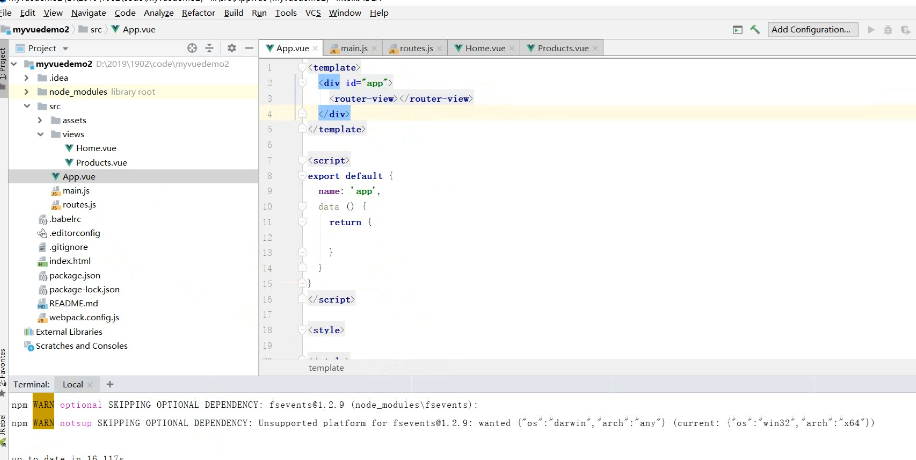
Task: Click the Add Configuration button
Action: [813, 29]
